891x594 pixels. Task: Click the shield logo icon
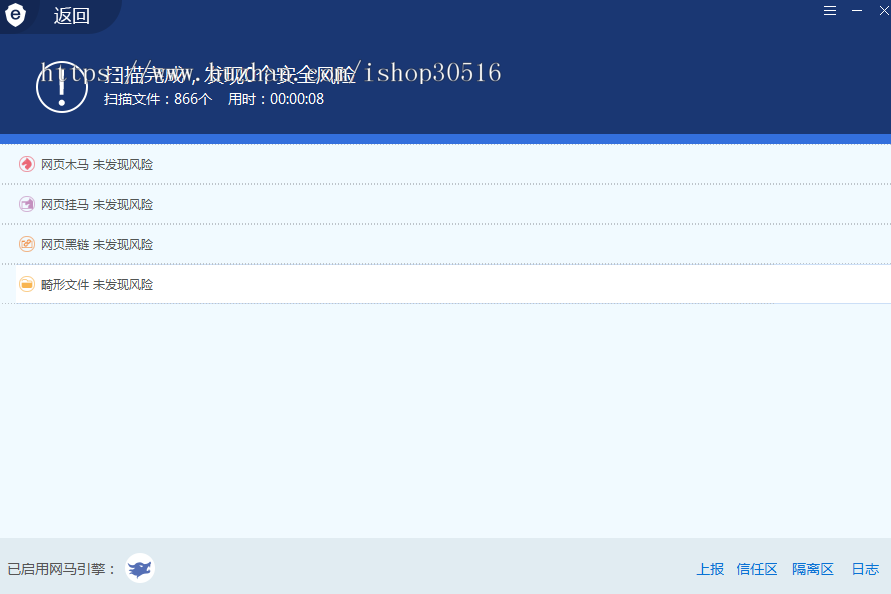point(15,15)
